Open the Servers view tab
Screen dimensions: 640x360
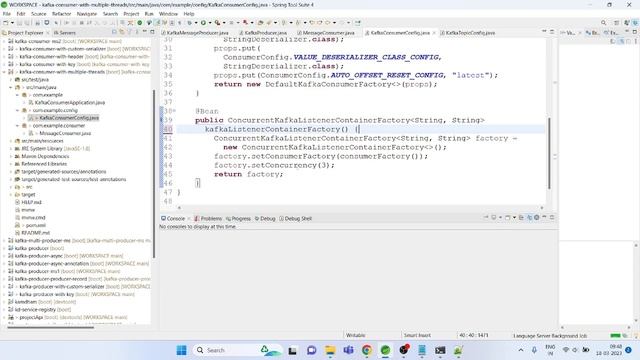[x=65, y=33]
